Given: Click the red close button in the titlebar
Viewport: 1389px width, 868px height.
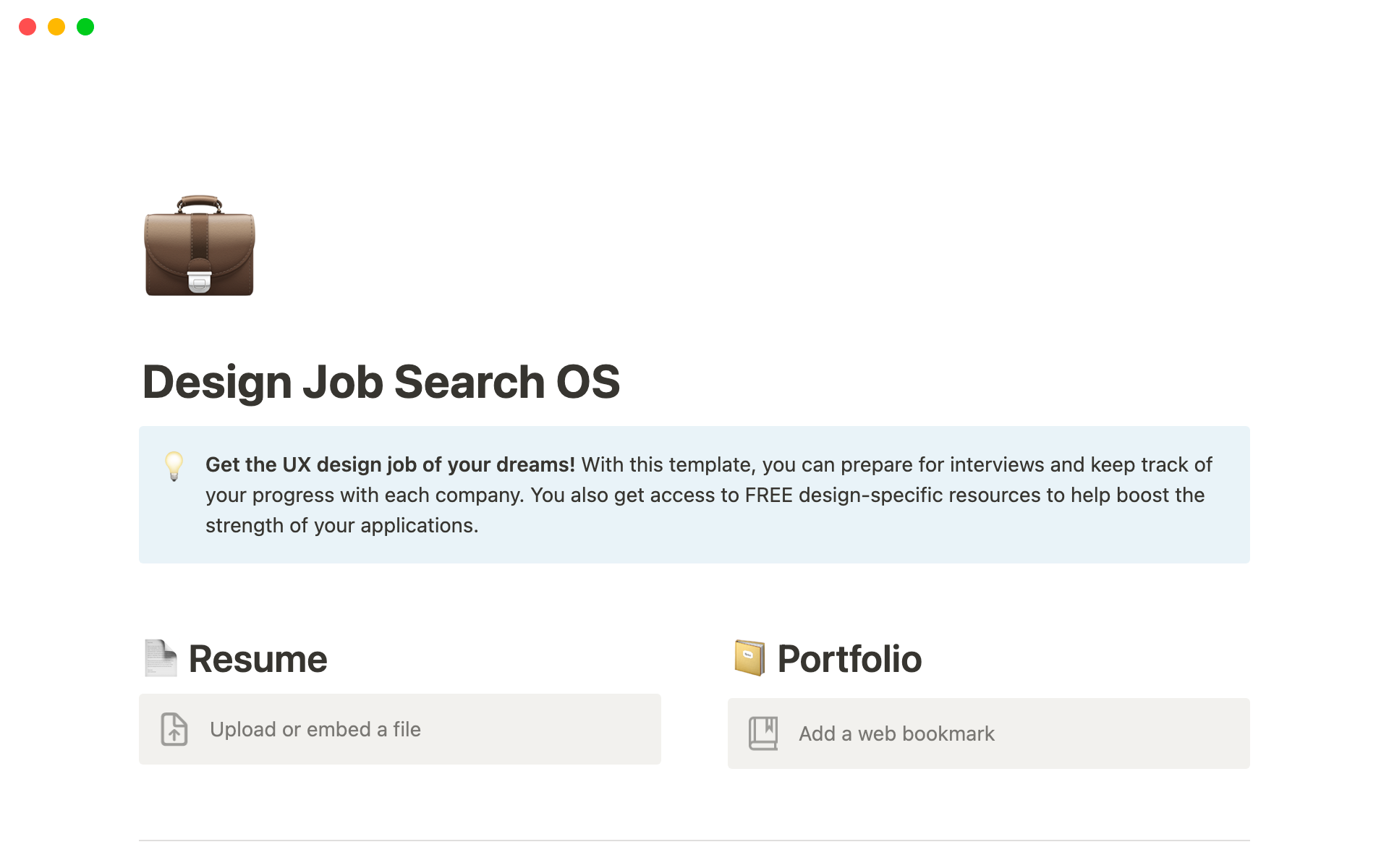Looking at the screenshot, I should click(27, 27).
